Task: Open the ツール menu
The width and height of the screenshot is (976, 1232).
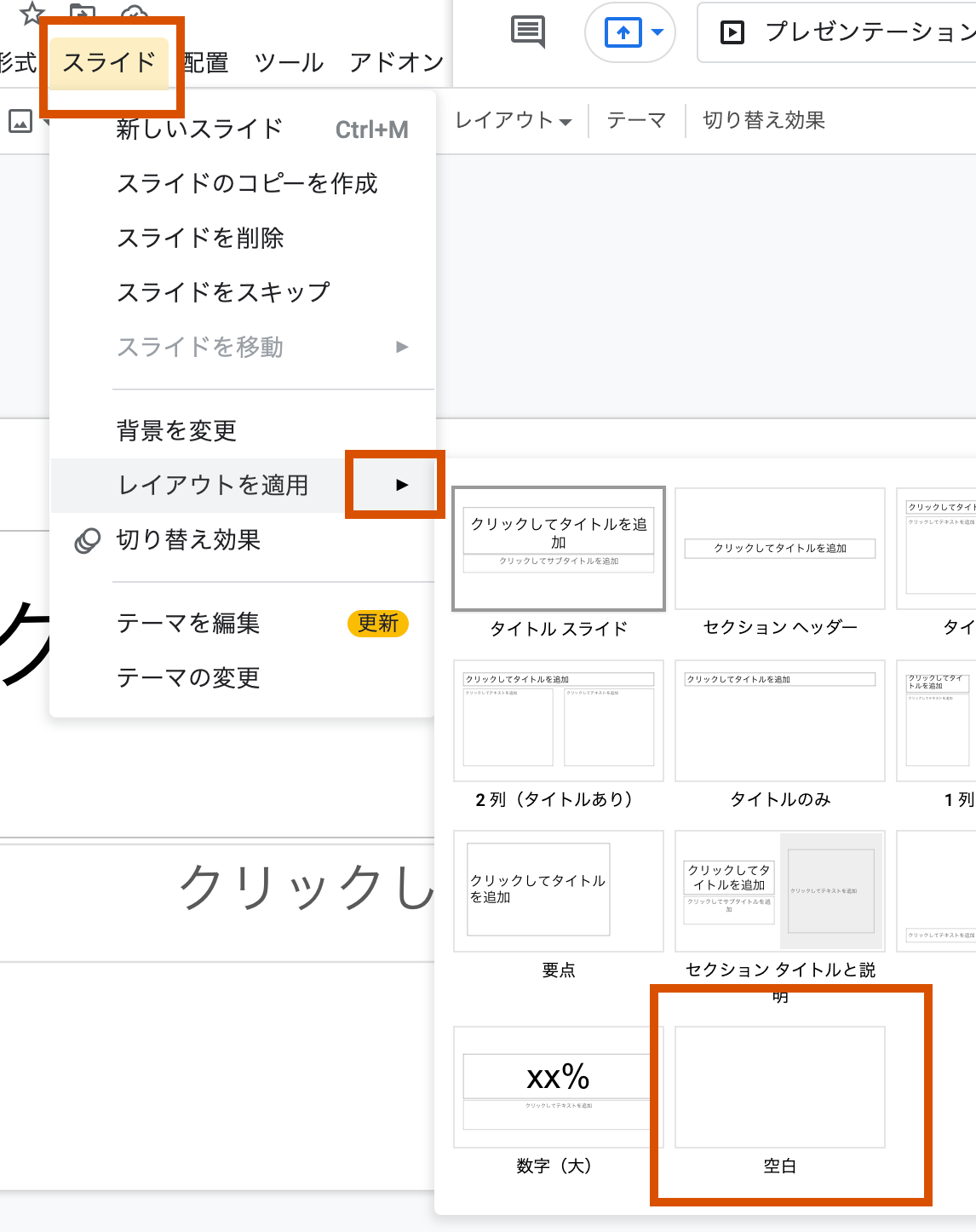Action: pos(289,62)
